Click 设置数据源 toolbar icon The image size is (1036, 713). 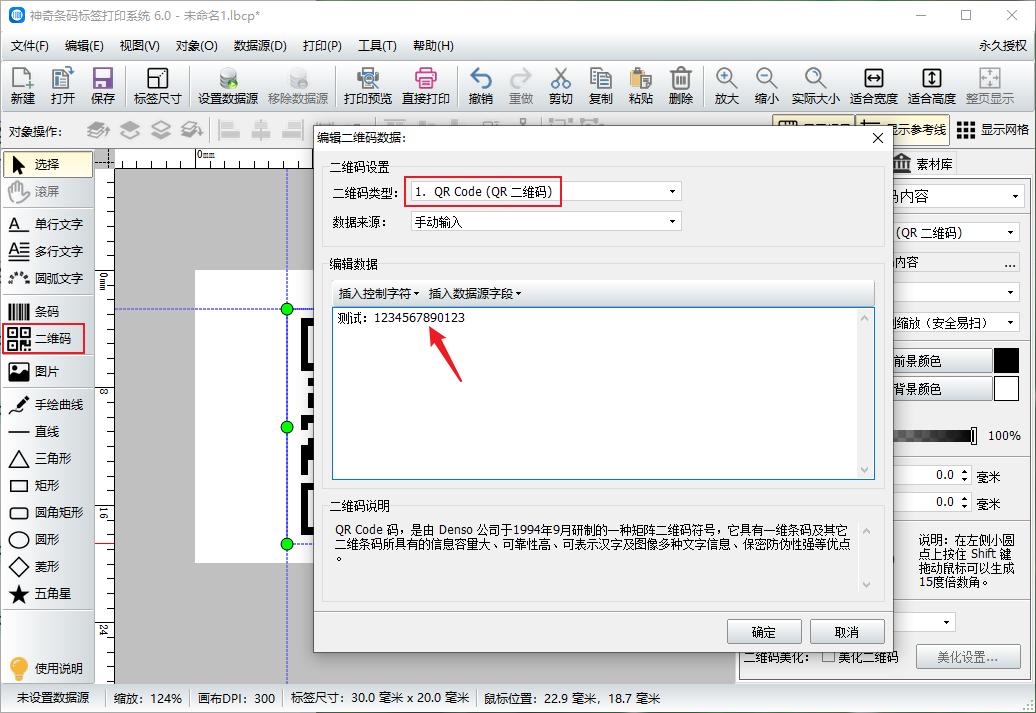pyautogui.click(x=228, y=86)
